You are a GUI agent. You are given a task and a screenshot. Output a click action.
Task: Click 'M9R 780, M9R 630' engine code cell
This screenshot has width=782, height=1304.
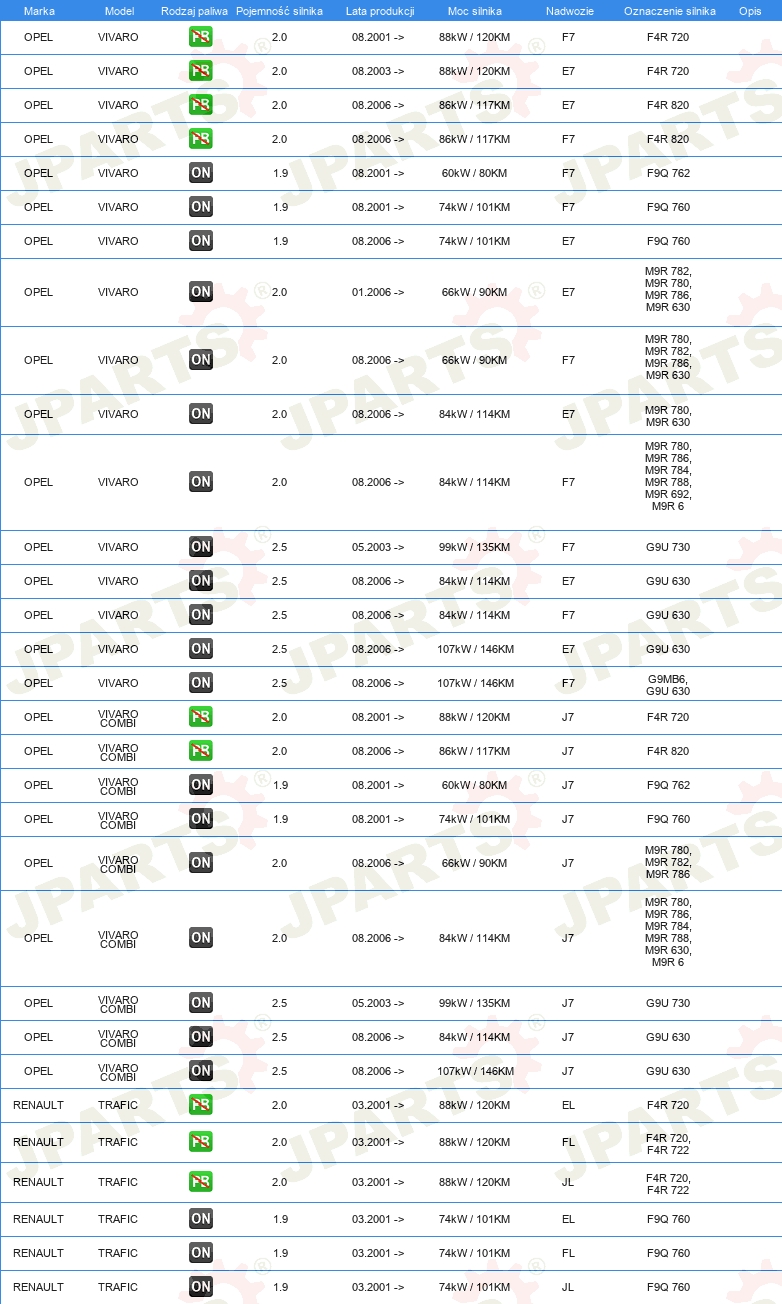tap(668, 416)
